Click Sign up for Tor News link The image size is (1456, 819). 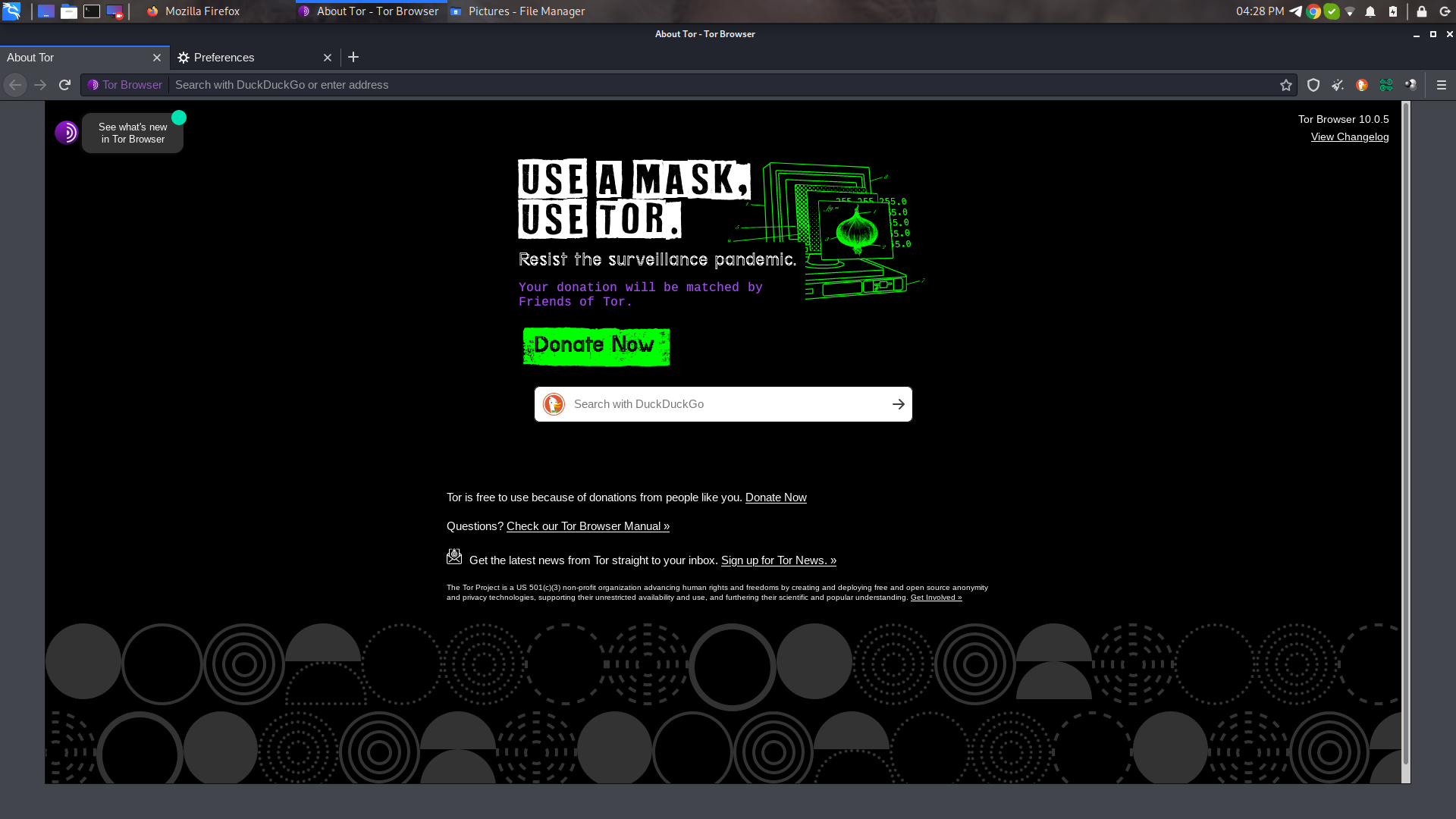[779, 560]
